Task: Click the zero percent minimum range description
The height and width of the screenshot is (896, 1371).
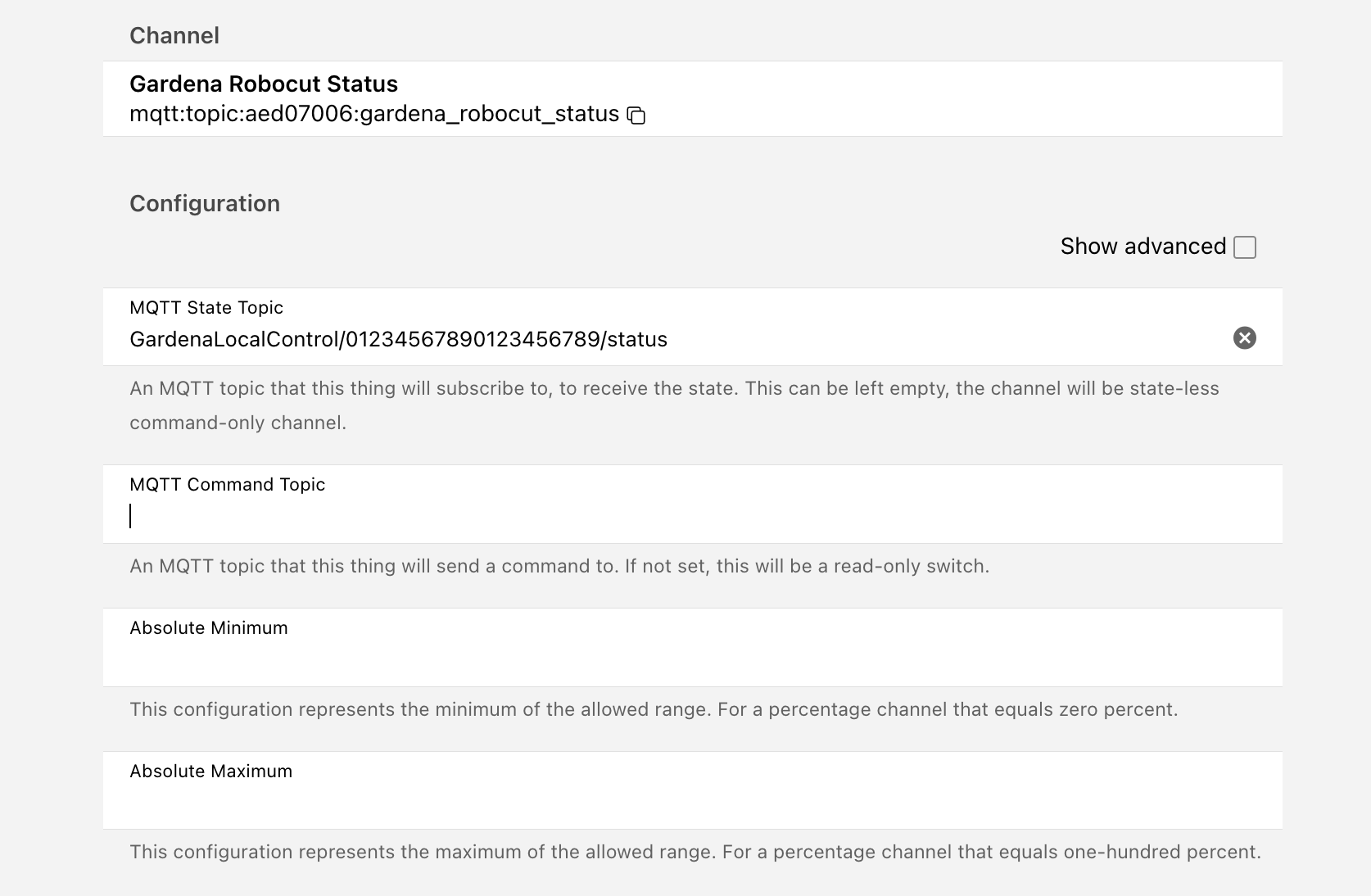Action: click(654, 709)
